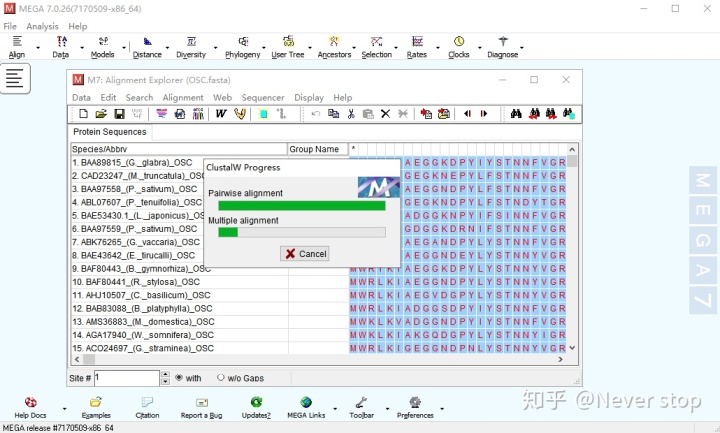Open the Alignment menu in Alignment Explorer
This screenshot has height=433, width=720.
183,97
